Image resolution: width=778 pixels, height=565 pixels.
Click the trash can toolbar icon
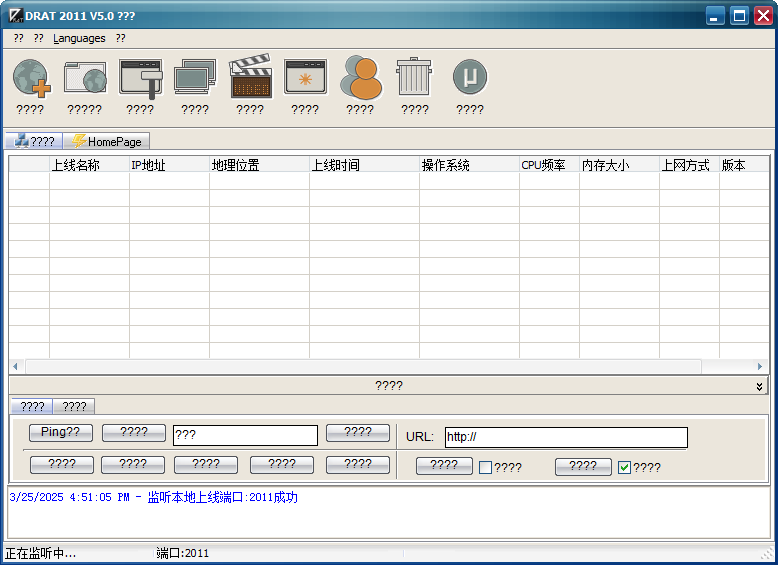tap(415, 78)
